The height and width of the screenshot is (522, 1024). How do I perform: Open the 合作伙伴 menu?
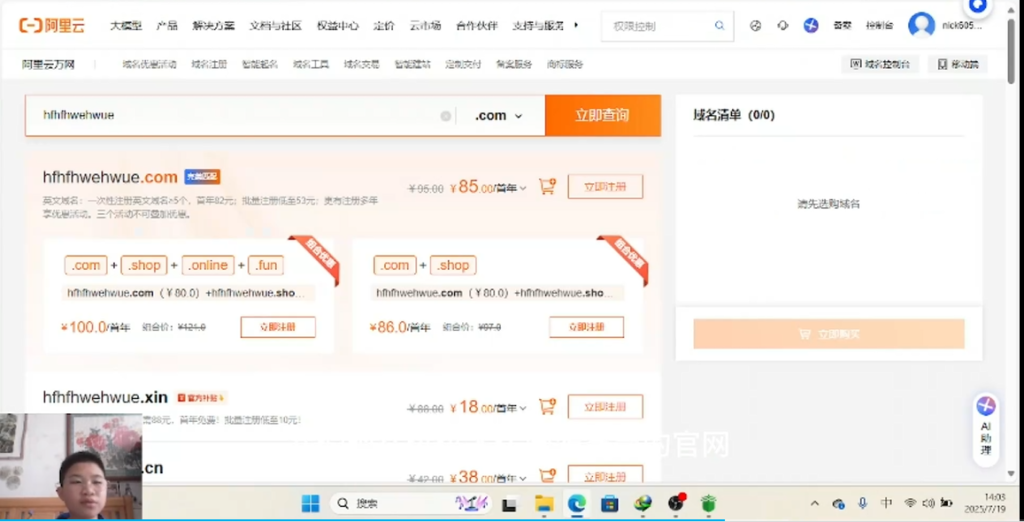[477, 26]
